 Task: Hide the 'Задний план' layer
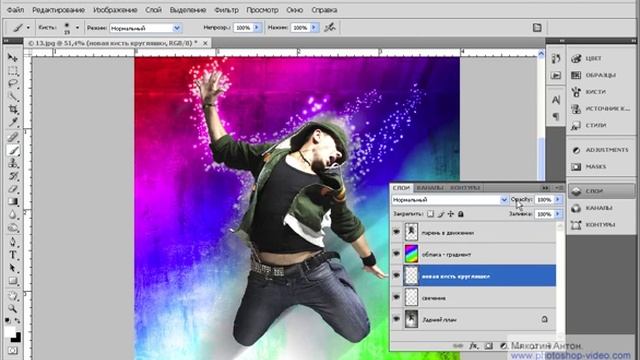click(x=396, y=319)
